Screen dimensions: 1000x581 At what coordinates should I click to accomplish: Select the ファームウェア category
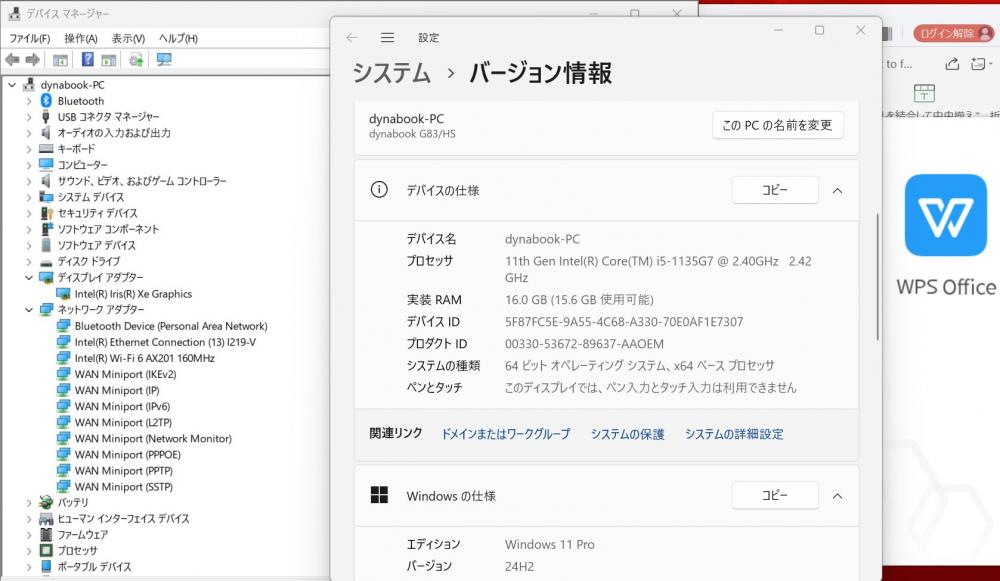[82, 534]
